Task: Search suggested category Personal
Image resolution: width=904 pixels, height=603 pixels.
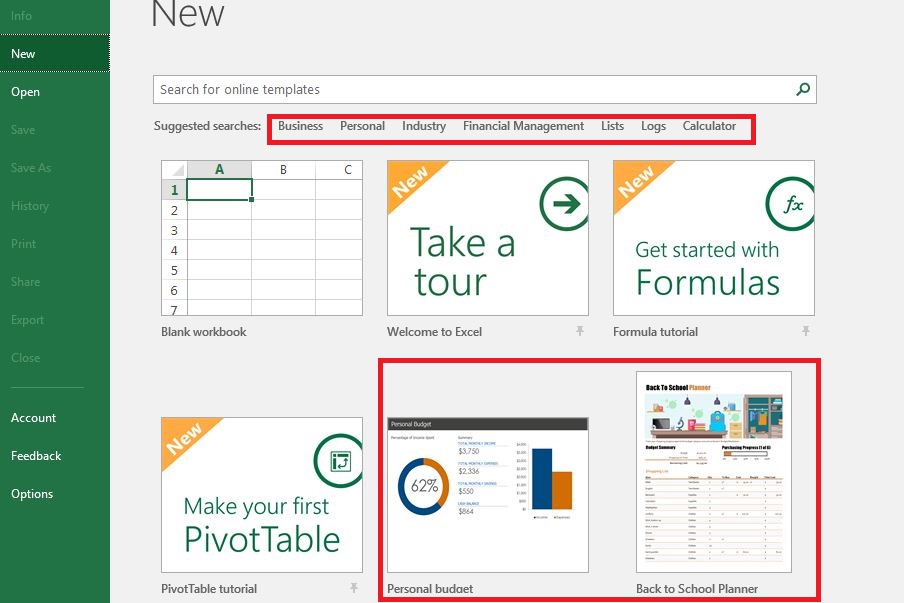Action: click(362, 126)
